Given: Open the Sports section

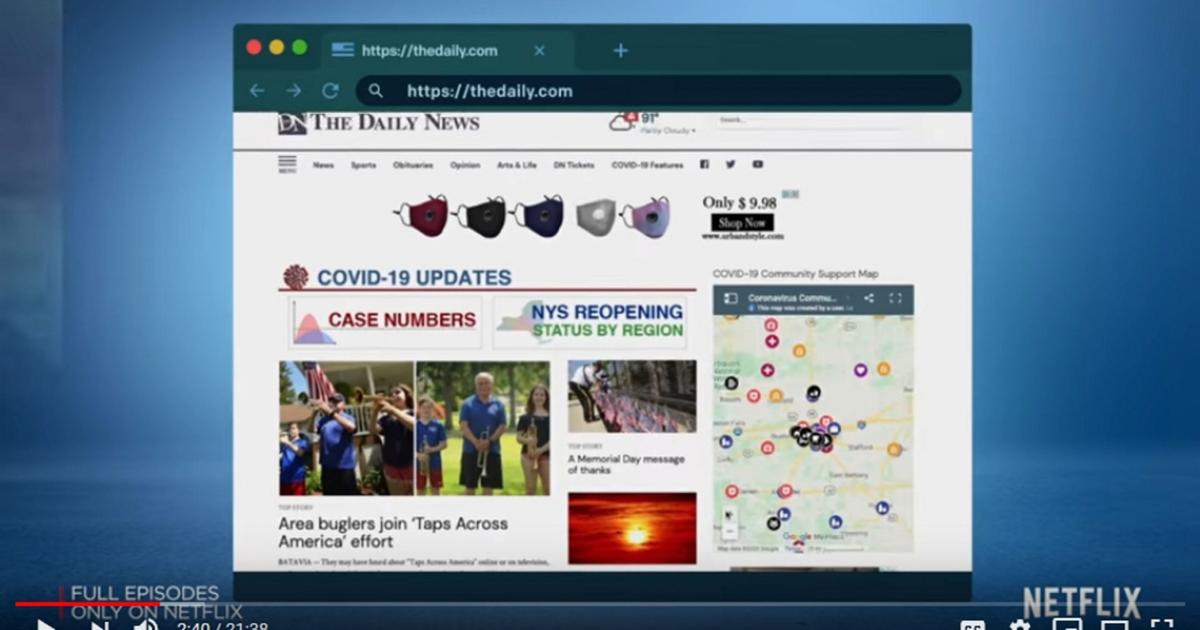Looking at the screenshot, I should tap(363, 165).
